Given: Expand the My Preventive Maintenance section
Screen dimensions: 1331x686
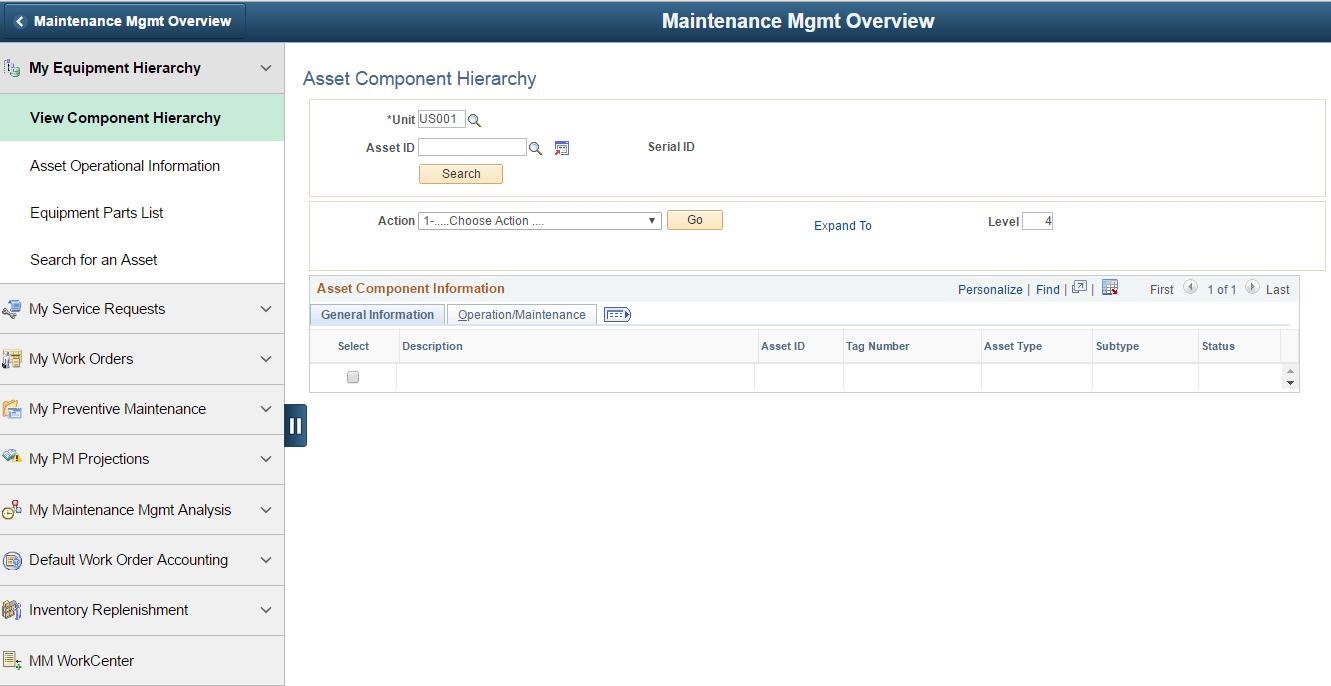Looking at the screenshot, I should click(x=266, y=409).
